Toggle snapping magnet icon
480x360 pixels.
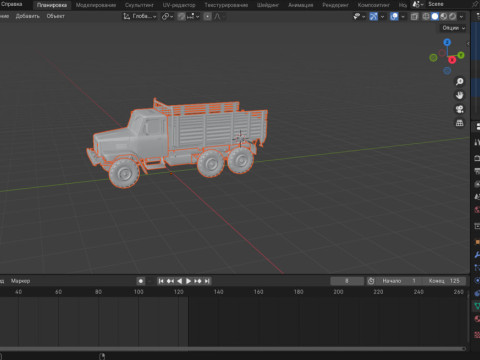(x=181, y=16)
